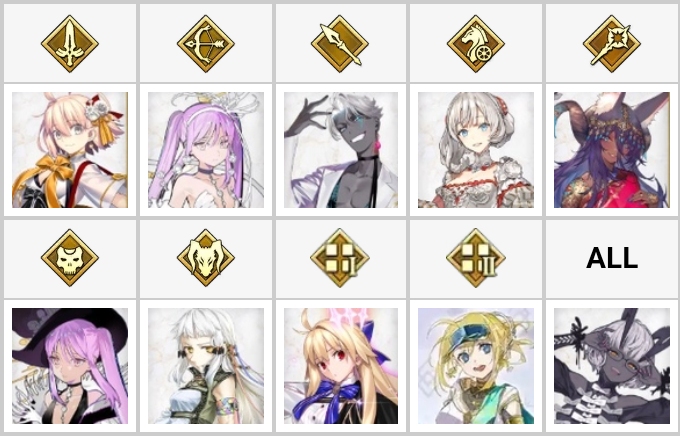
Task: Open the dark-skinned white-coat Lancer portrait
Action: [341, 150]
